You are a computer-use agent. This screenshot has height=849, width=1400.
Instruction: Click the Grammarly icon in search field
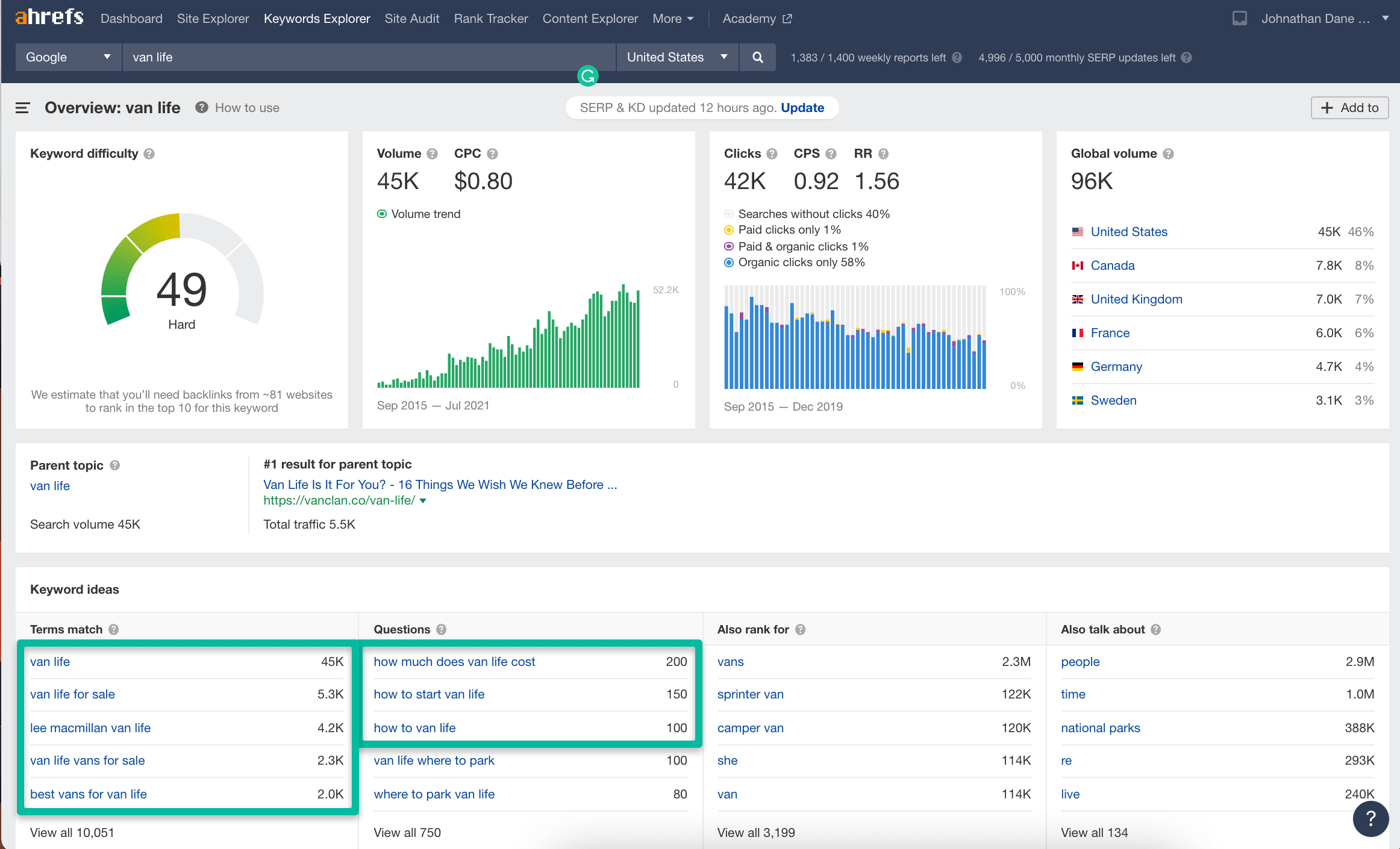tap(587, 76)
